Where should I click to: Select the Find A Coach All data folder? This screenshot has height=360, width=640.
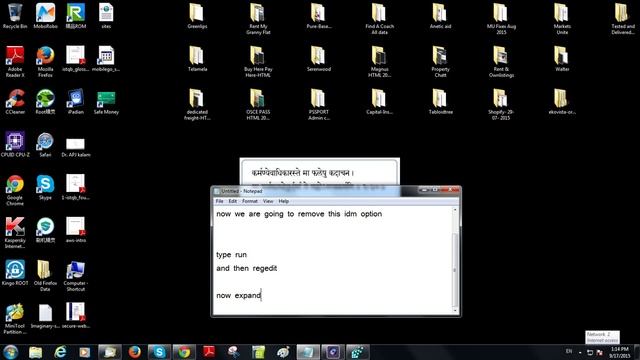click(x=380, y=19)
